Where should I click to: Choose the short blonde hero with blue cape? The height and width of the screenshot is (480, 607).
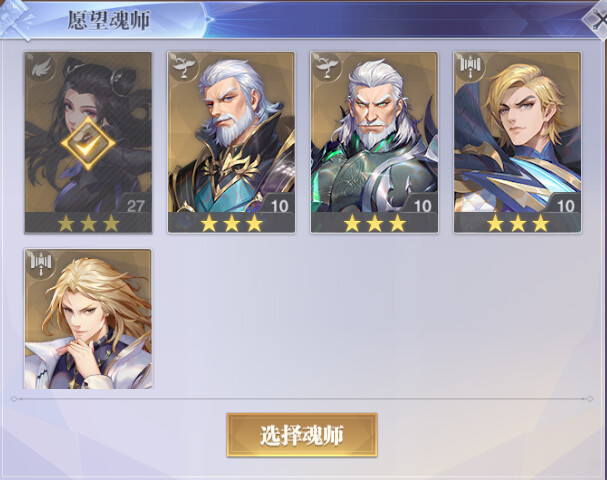point(518,142)
